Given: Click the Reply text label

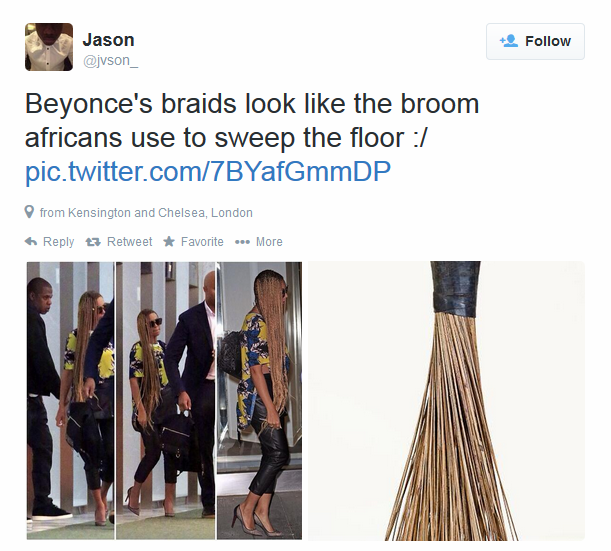Looking at the screenshot, I should tap(58, 242).
